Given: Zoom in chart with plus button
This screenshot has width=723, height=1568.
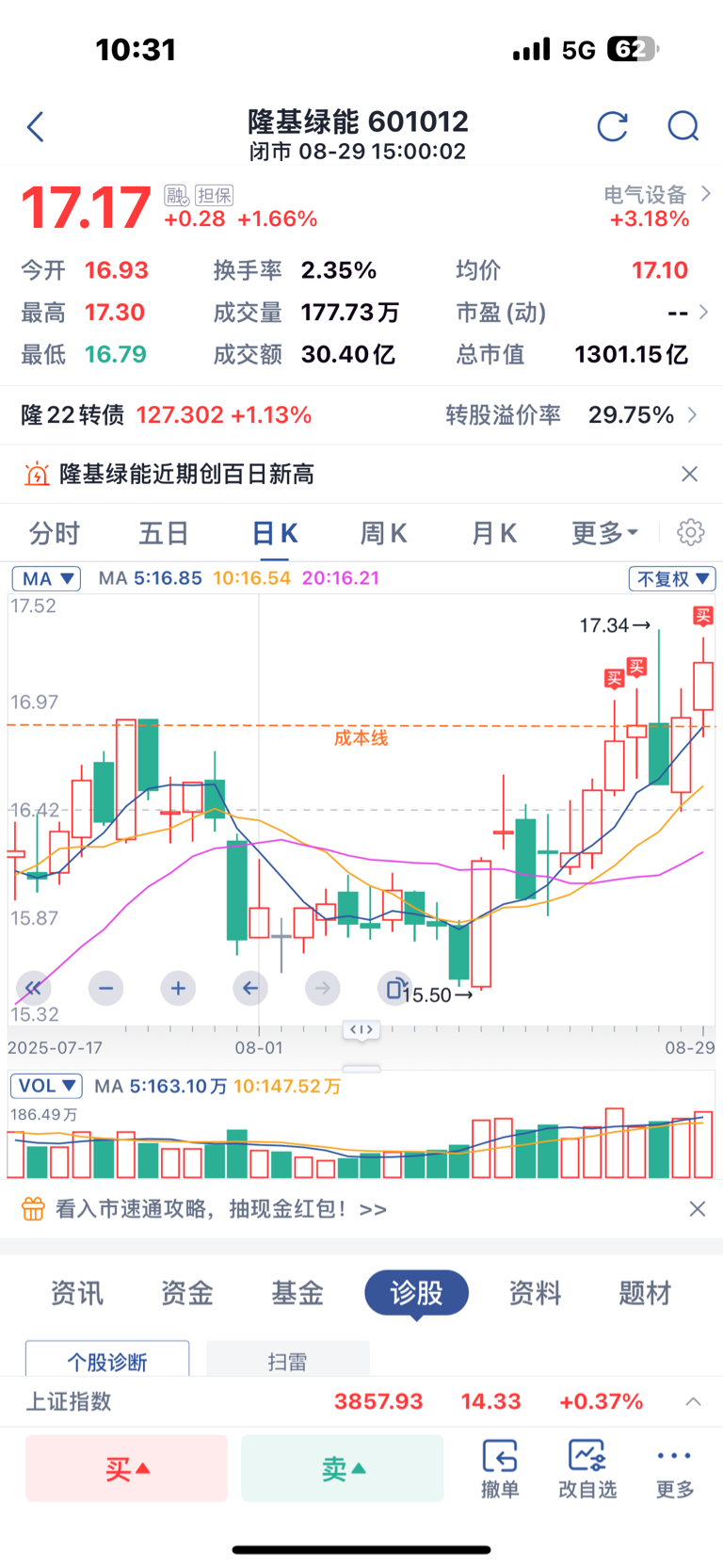Looking at the screenshot, I should point(178,988).
